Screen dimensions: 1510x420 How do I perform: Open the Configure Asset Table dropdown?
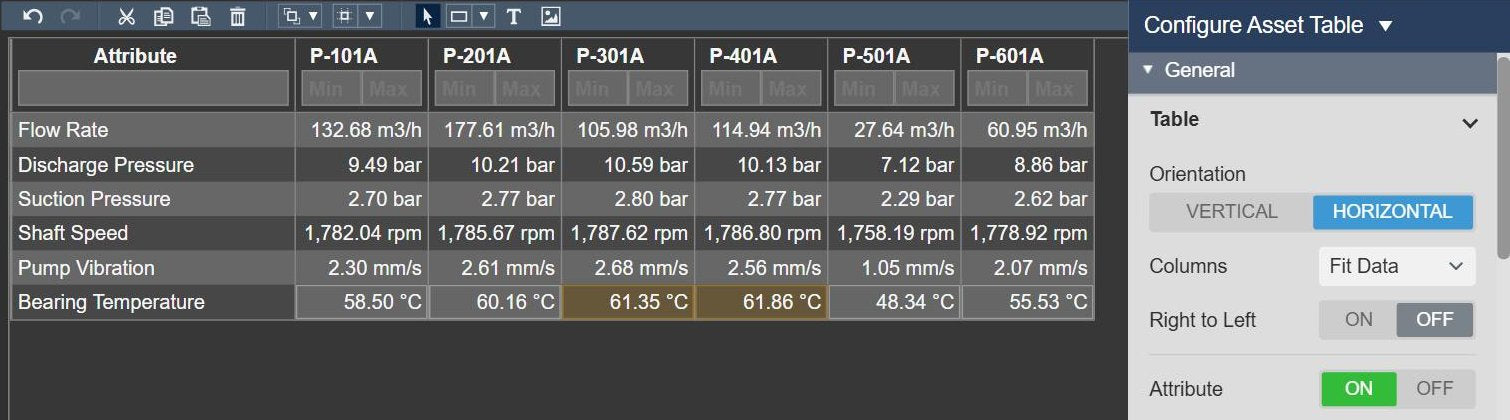tap(1385, 26)
